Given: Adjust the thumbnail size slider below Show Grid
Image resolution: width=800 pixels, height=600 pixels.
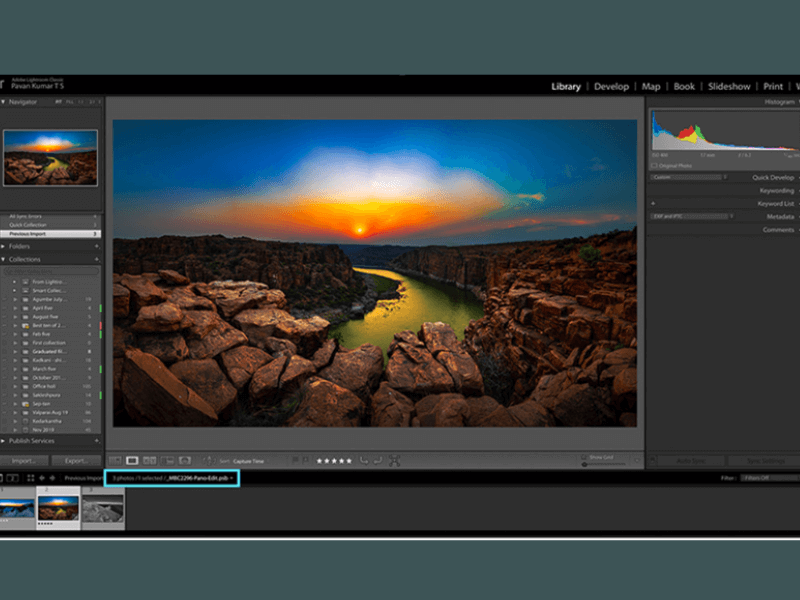Looking at the screenshot, I should click(x=600, y=464).
